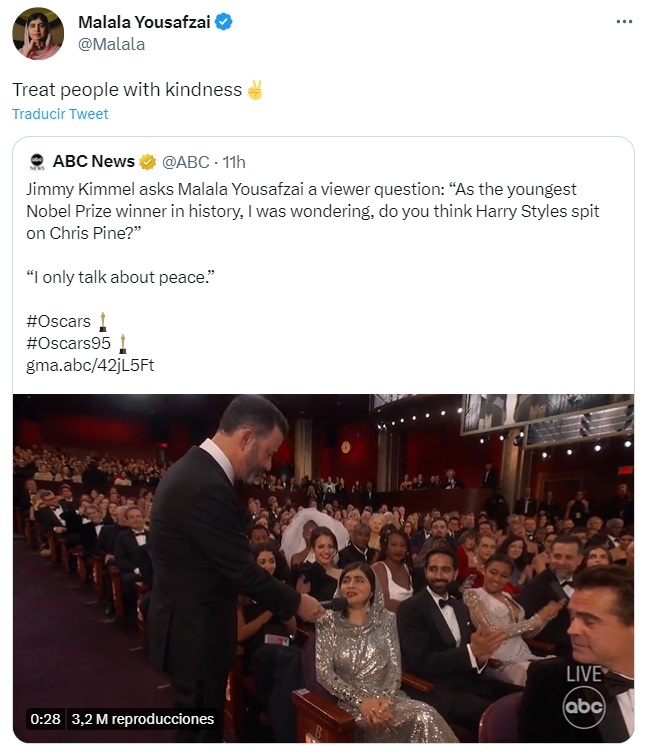Click the @ABC handle in quoted tweet
651x755 pixels.
[186, 162]
